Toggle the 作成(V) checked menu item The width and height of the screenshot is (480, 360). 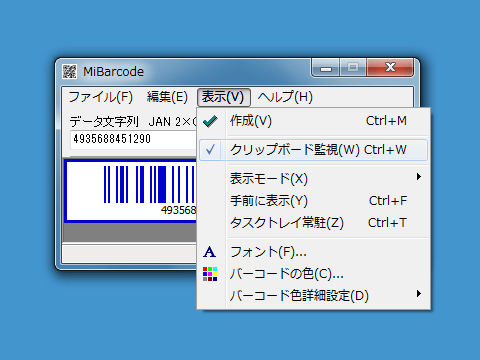(x=313, y=121)
